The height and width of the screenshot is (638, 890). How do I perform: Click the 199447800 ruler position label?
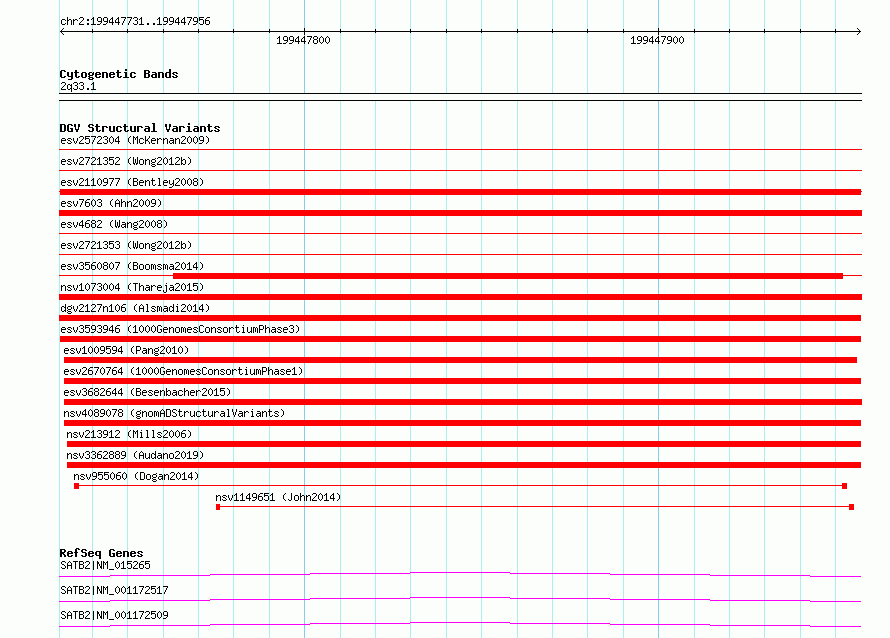pyautogui.click(x=303, y=40)
